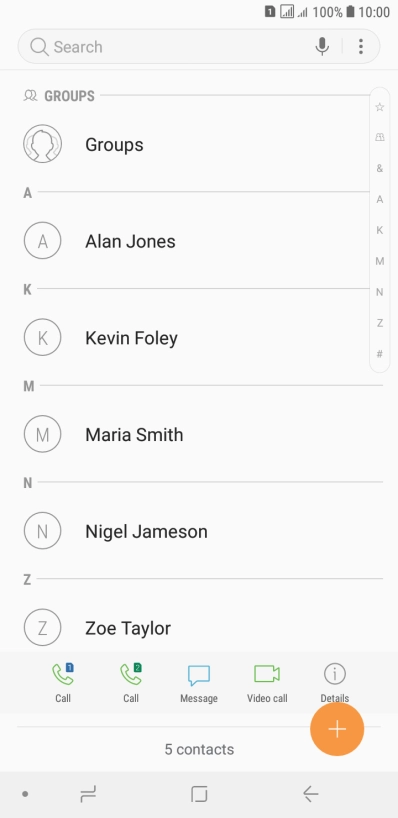
Task: Open Maria Smith contact
Action: [x=199, y=434]
